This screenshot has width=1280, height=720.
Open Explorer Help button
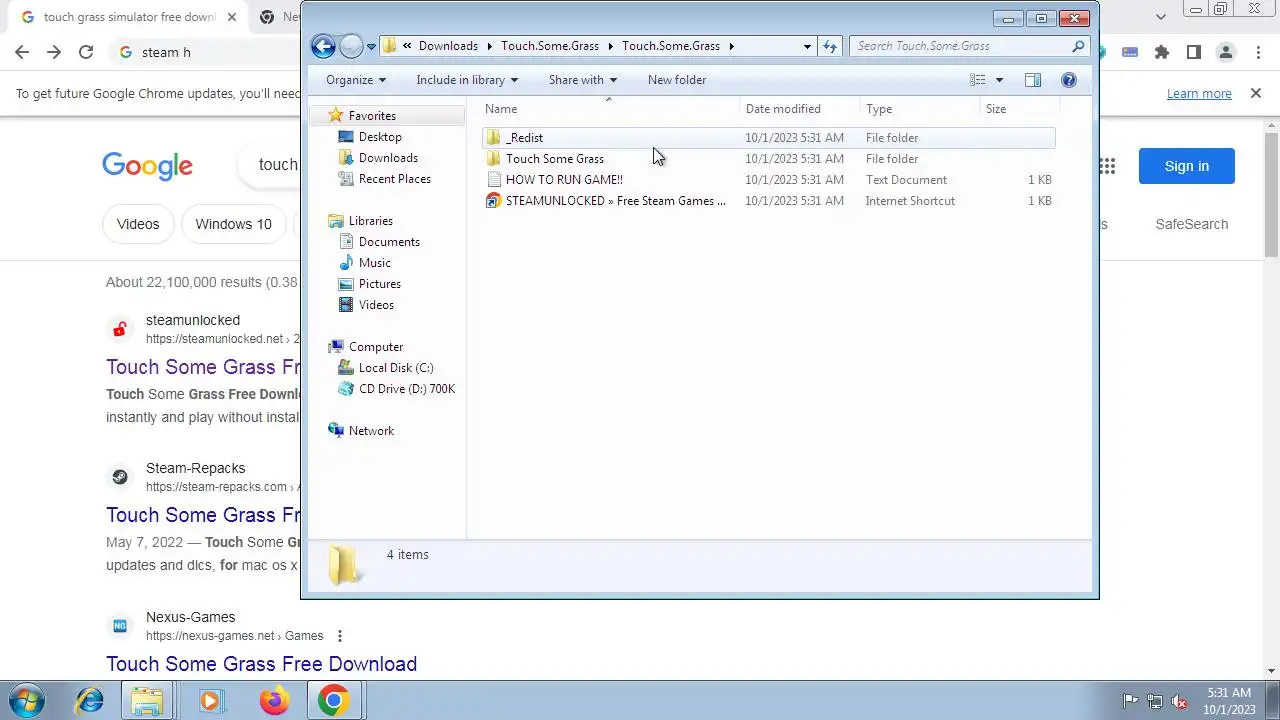[1069, 80]
